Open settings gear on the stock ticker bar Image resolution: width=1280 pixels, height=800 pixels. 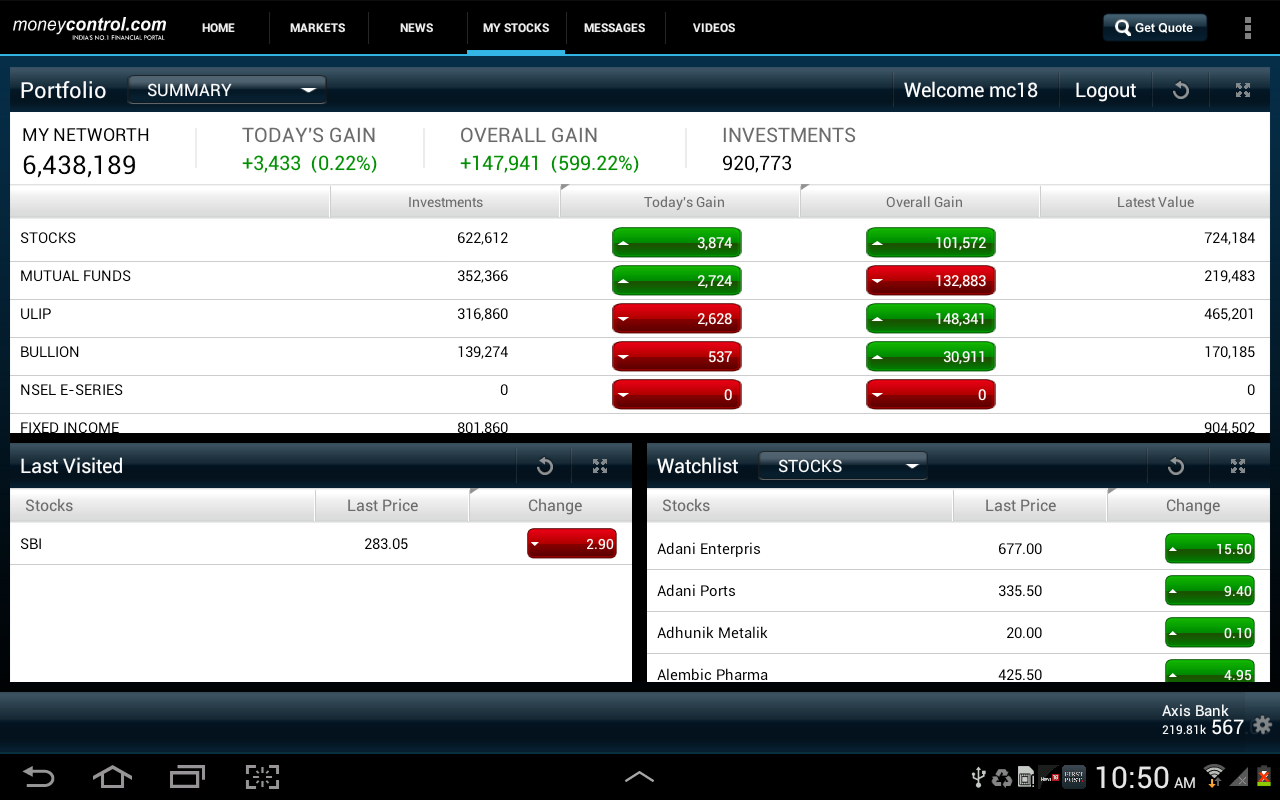[1262, 727]
